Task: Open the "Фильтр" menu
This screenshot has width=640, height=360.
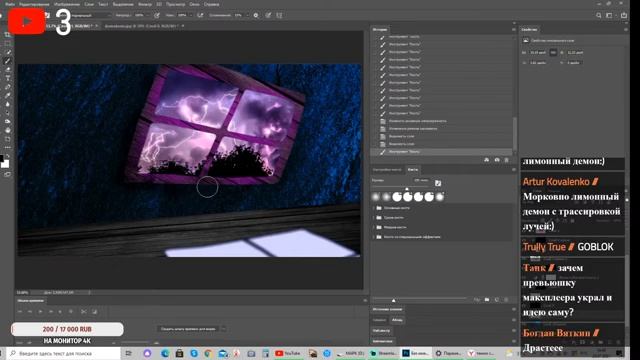Action: [145, 4]
